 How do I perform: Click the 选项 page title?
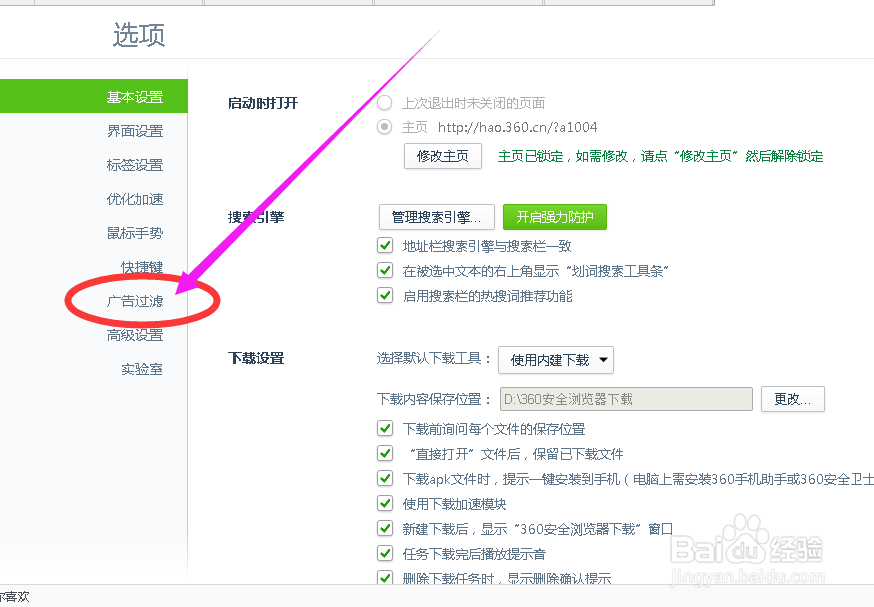(x=139, y=35)
